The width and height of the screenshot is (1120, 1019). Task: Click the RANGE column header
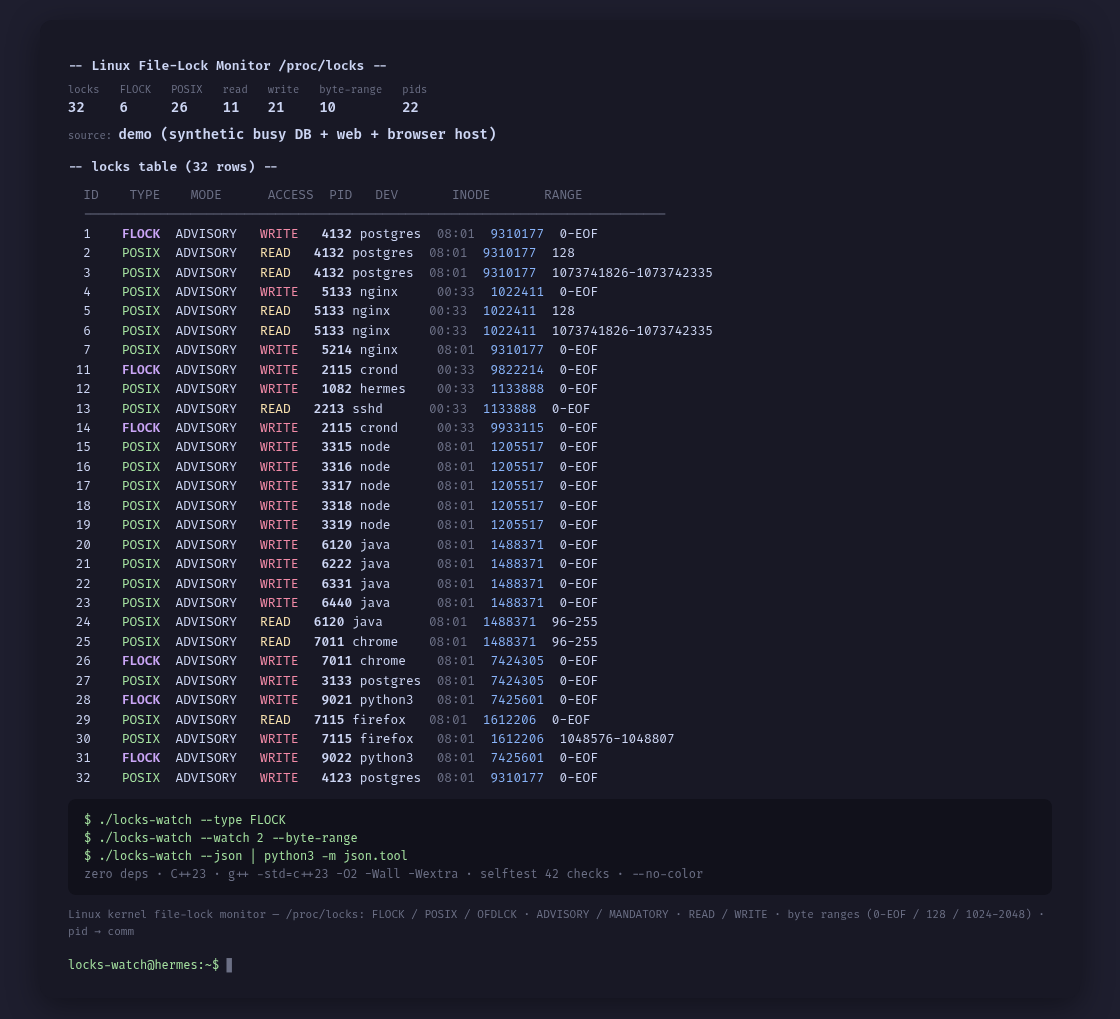pos(563,195)
